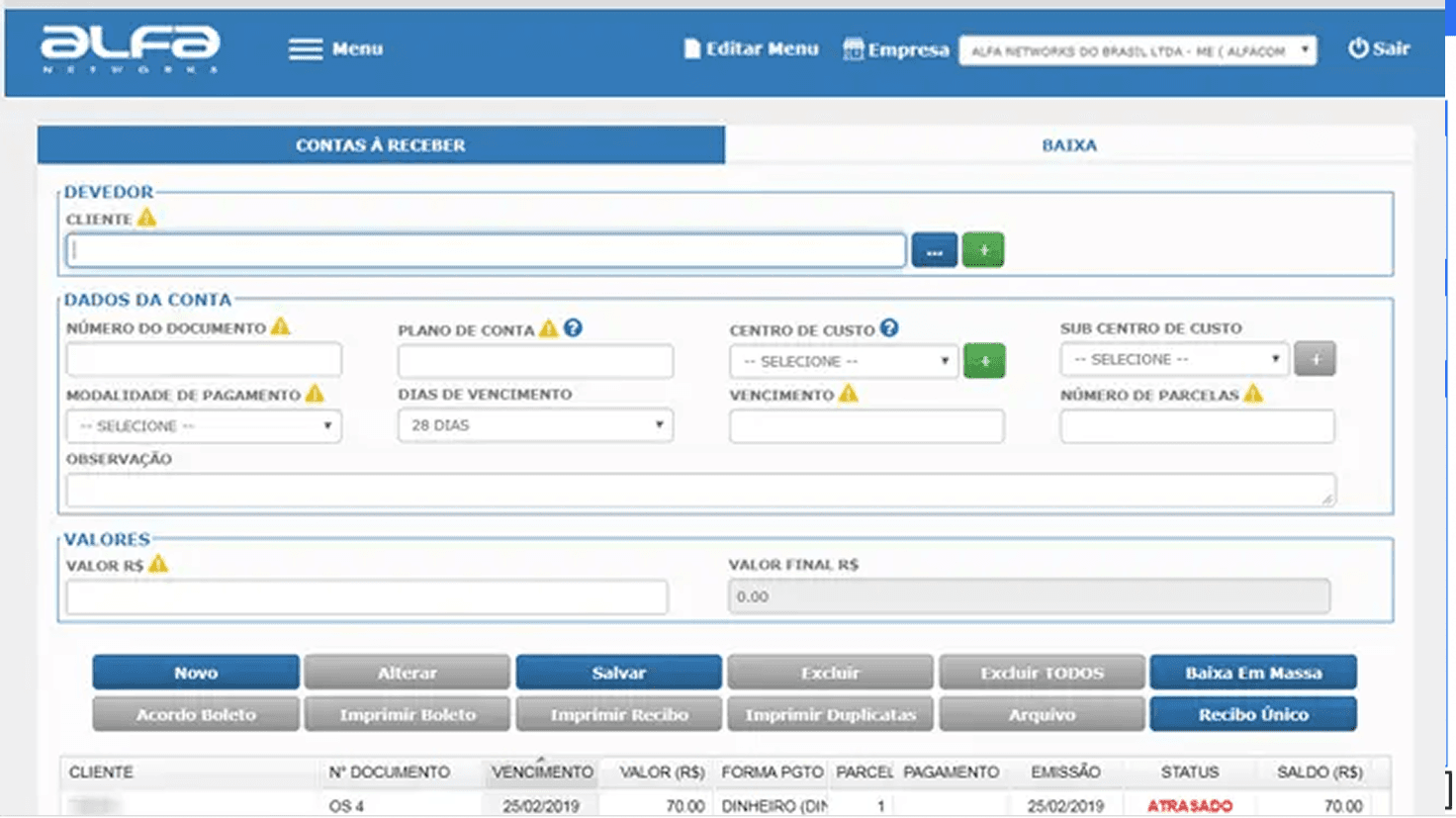Viewport: 1456px width, 818px height.
Task: Click the ATRASADO status cell
Action: point(1189,806)
